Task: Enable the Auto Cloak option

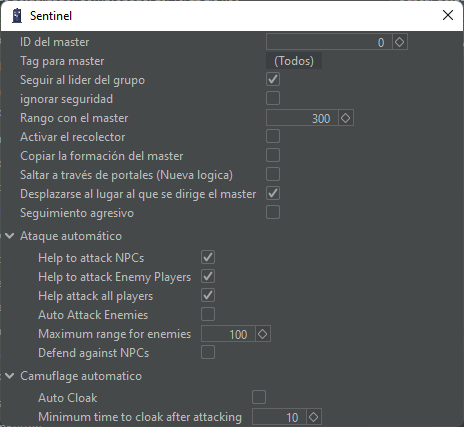Action: click(x=259, y=397)
